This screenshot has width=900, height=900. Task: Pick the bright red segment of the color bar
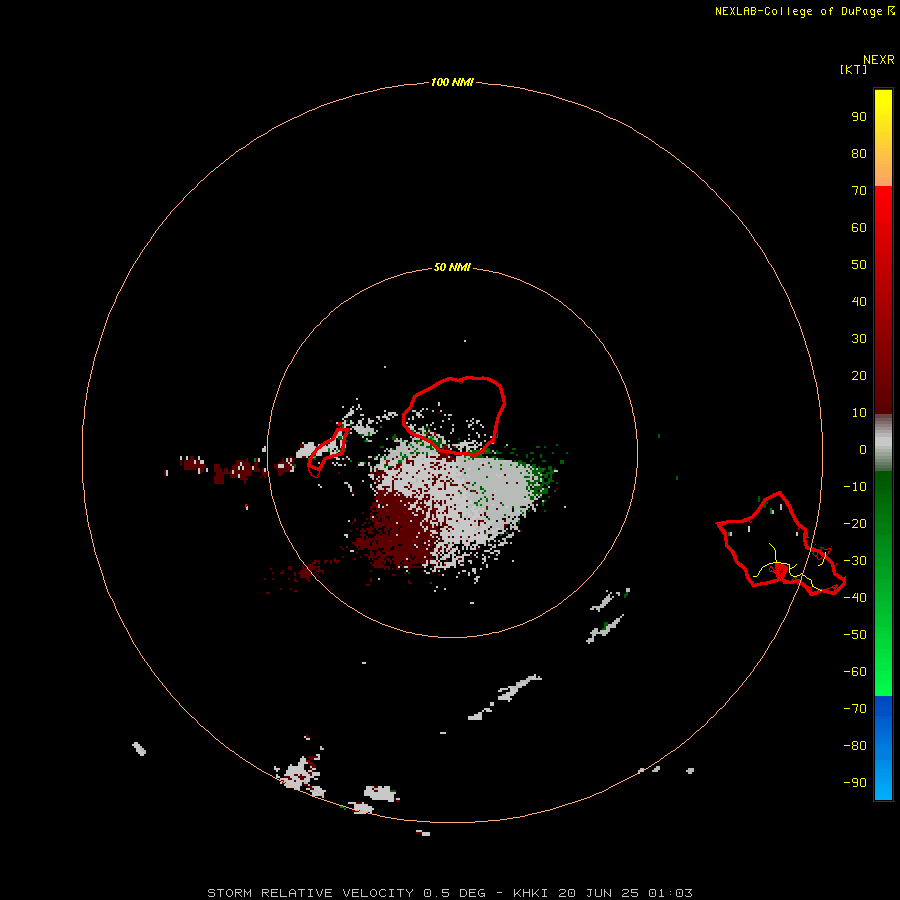883,300
